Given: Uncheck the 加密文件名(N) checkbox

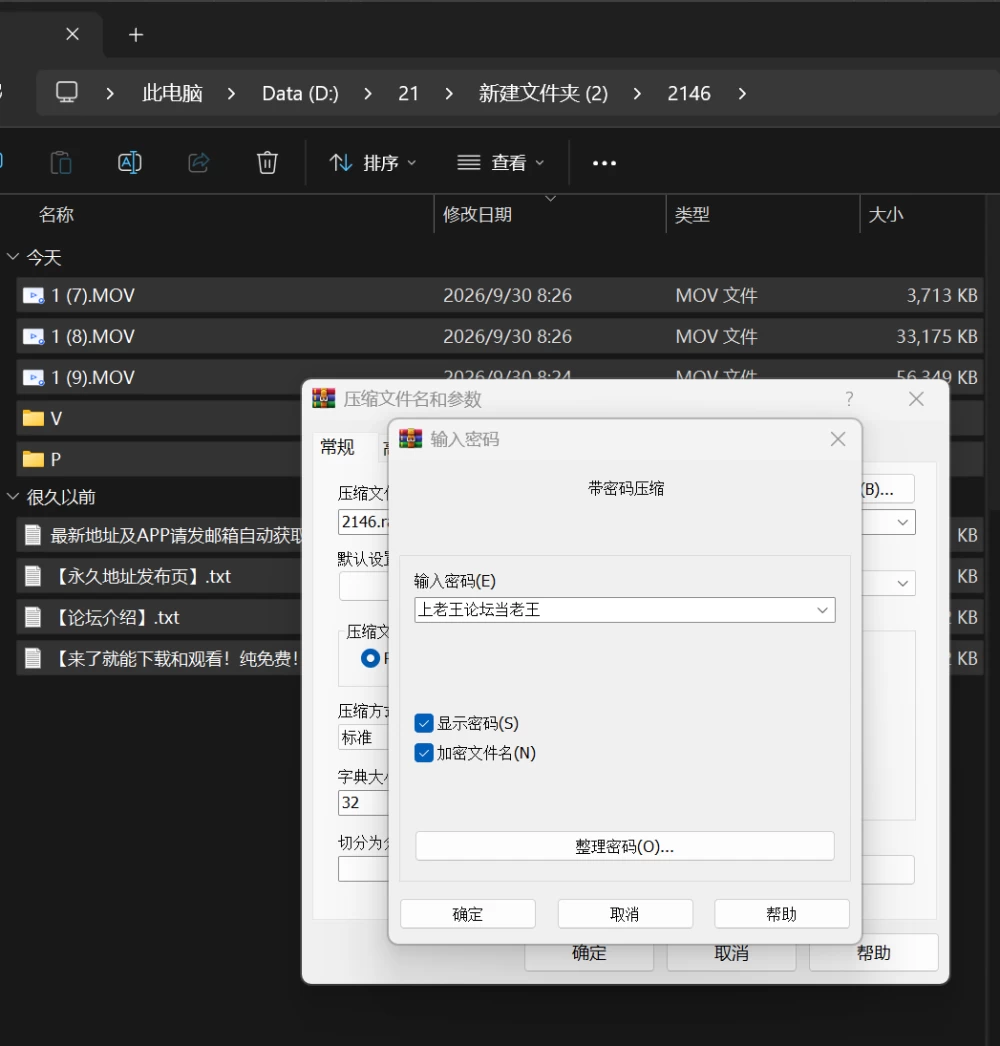Looking at the screenshot, I should tap(424, 753).
